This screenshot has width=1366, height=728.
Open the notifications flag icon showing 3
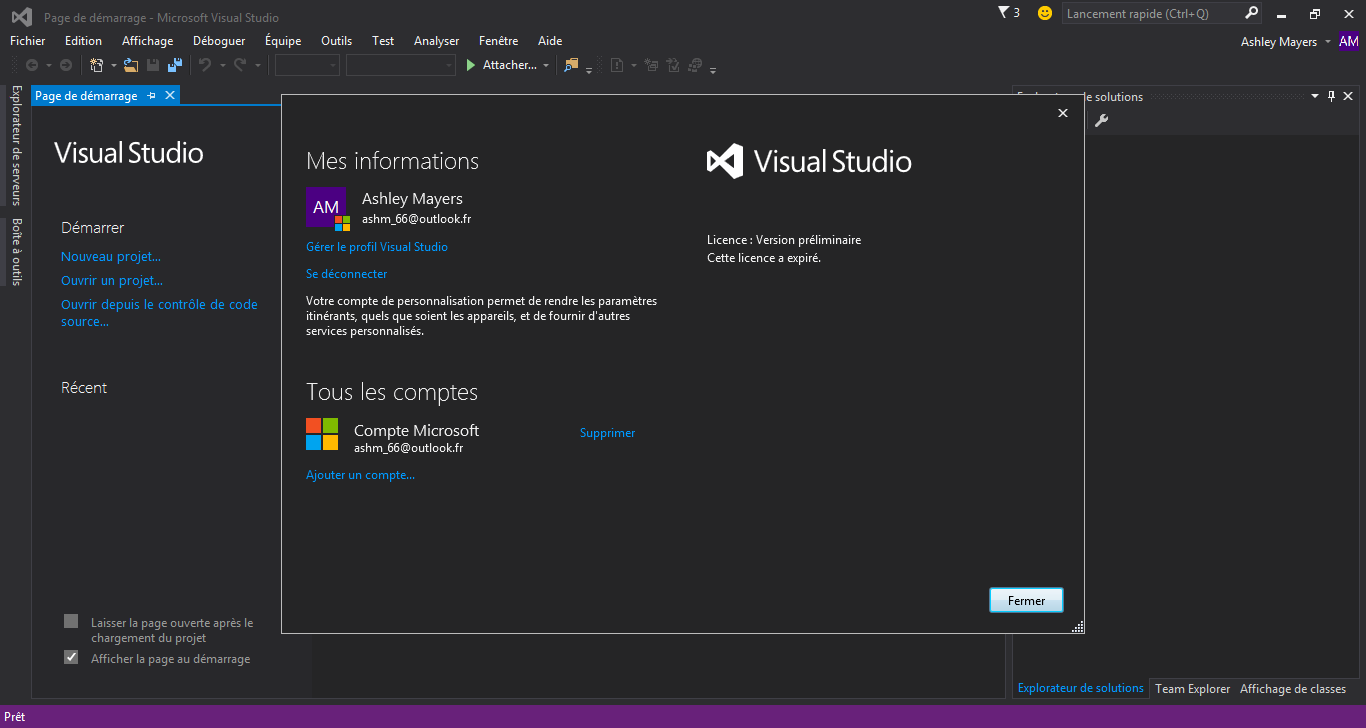coord(1009,13)
